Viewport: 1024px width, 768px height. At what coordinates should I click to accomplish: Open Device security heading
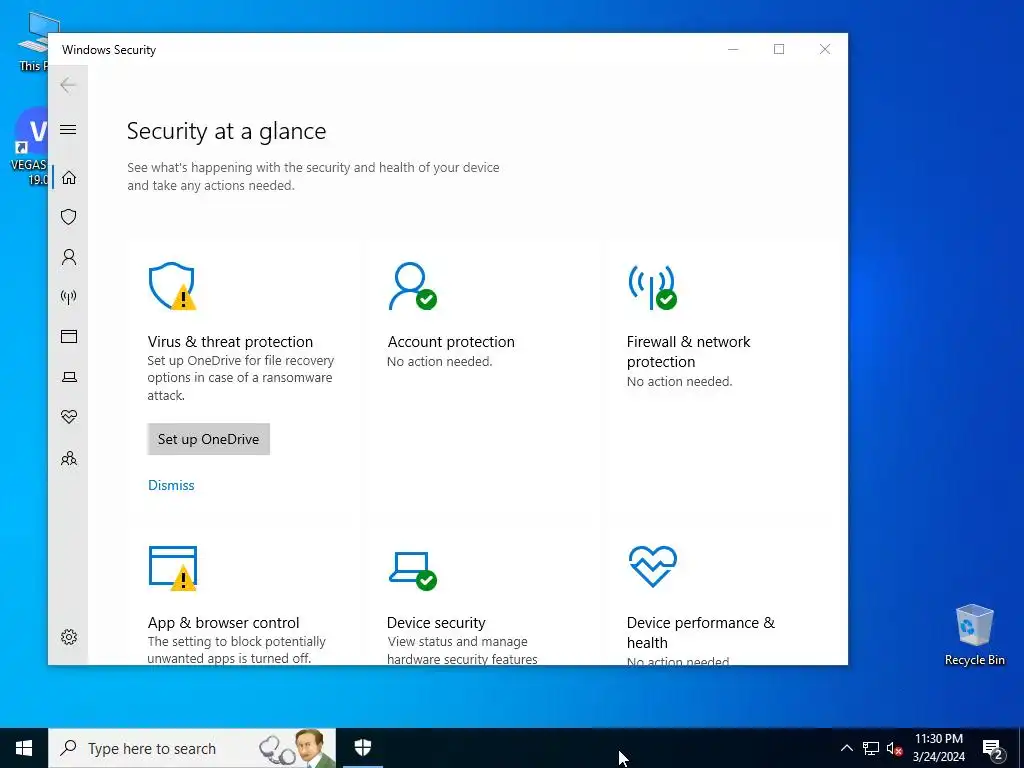tap(436, 622)
